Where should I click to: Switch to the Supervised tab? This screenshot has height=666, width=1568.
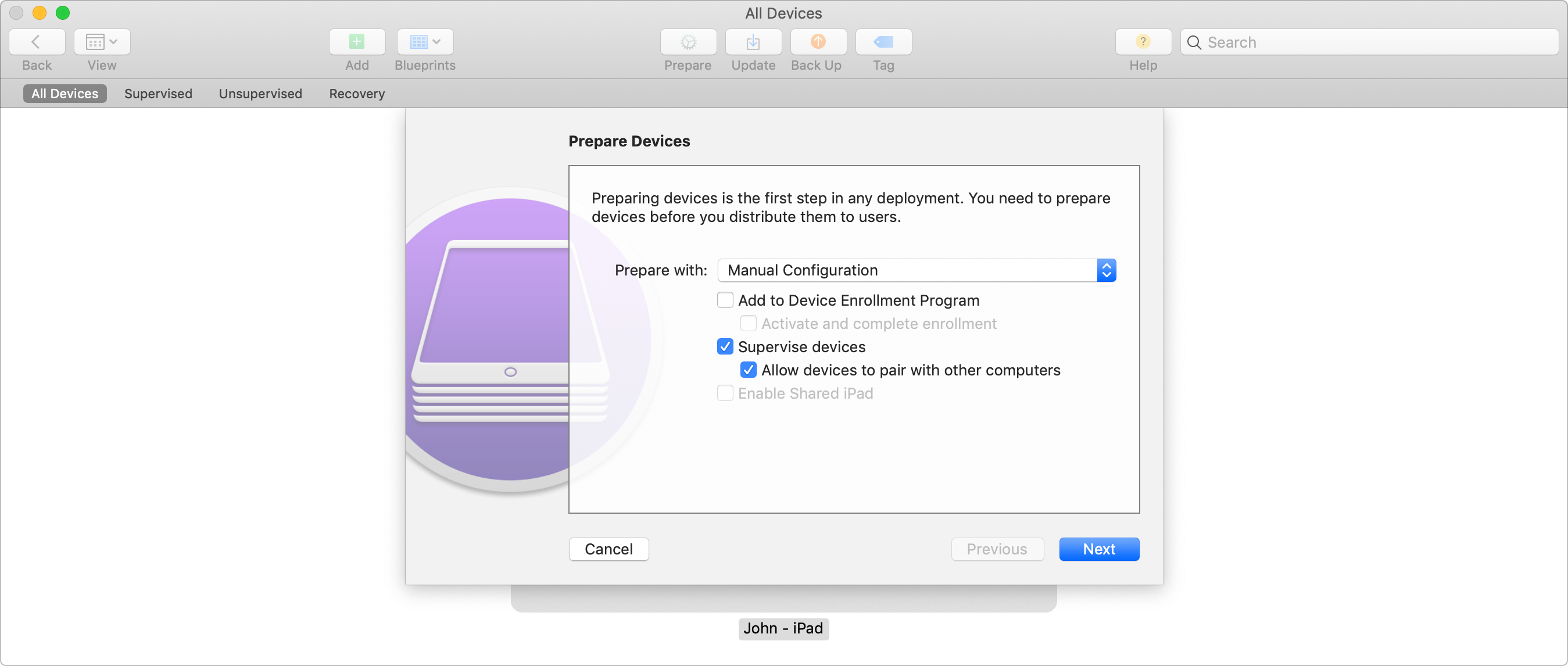point(158,94)
